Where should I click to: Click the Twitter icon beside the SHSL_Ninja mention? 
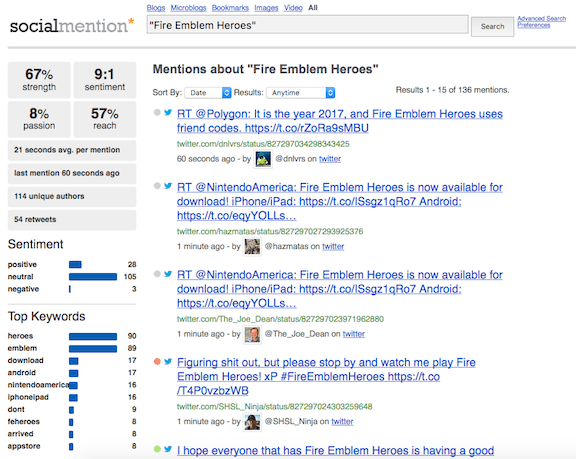pyautogui.click(x=168, y=361)
